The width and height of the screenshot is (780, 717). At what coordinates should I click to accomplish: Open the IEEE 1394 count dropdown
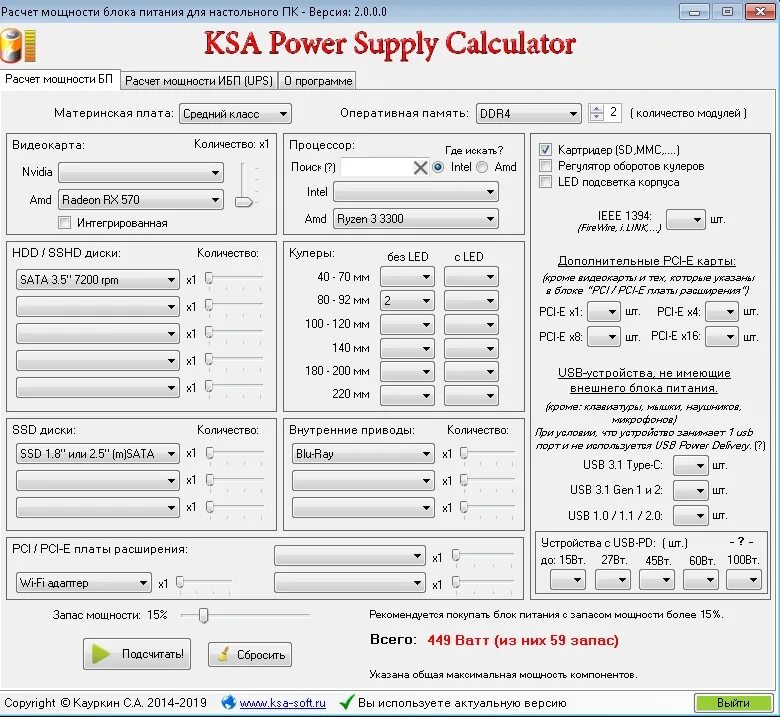685,219
